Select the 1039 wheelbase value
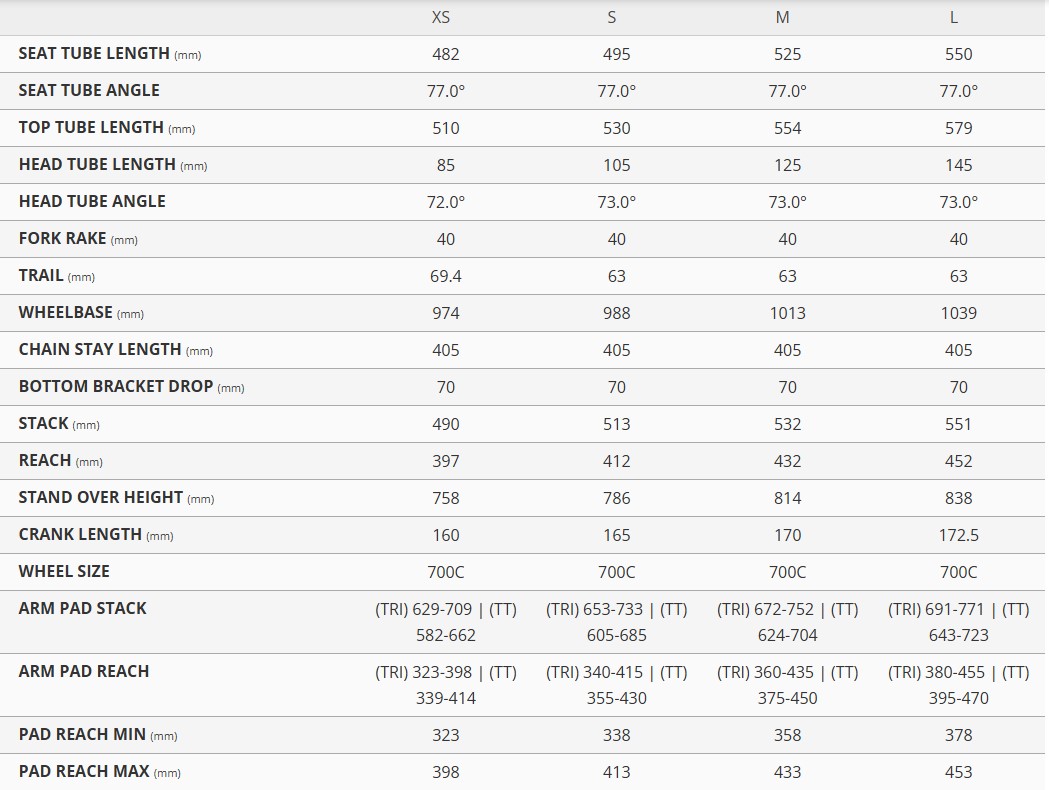1049x790 pixels. (959, 313)
